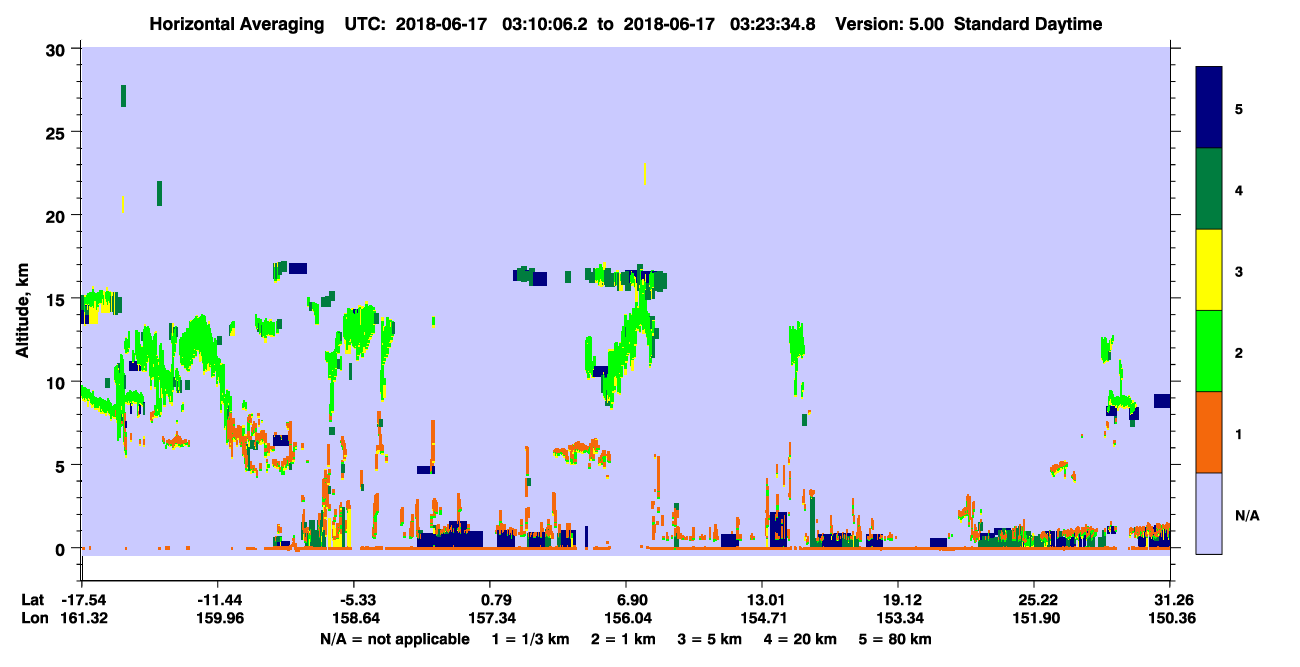Screen dimensions: 1300x667
Task: Click the altitude tick label 25
Action: [58, 132]
